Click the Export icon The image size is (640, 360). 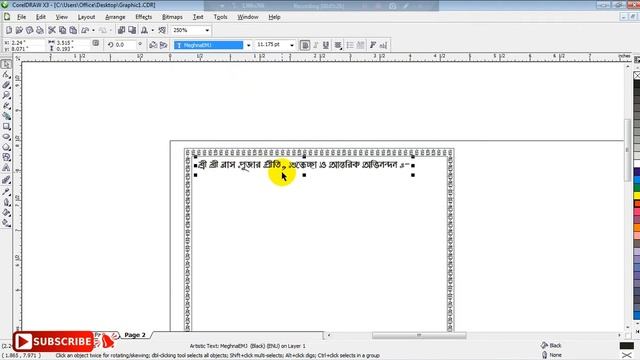point(132,30)
